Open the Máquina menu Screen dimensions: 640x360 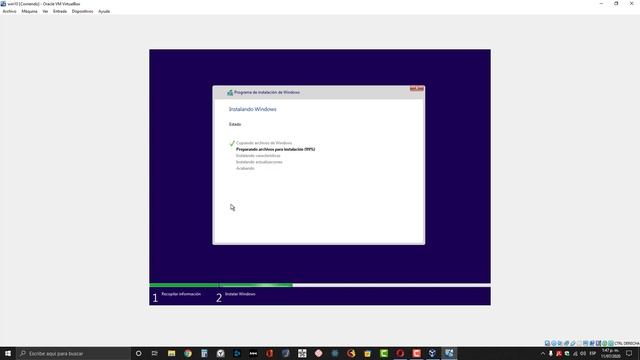coord(29,11)
